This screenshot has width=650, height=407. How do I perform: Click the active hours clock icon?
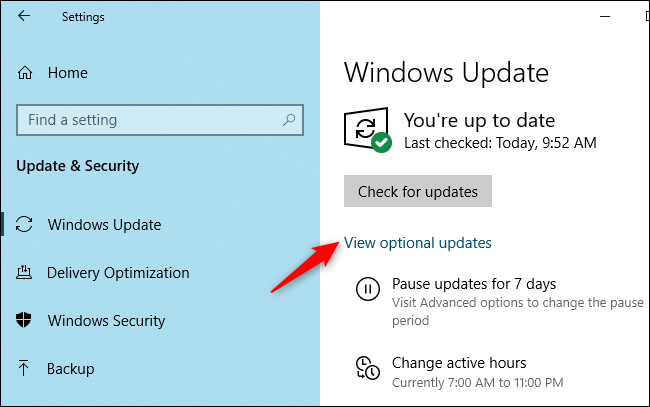[368, 370]
